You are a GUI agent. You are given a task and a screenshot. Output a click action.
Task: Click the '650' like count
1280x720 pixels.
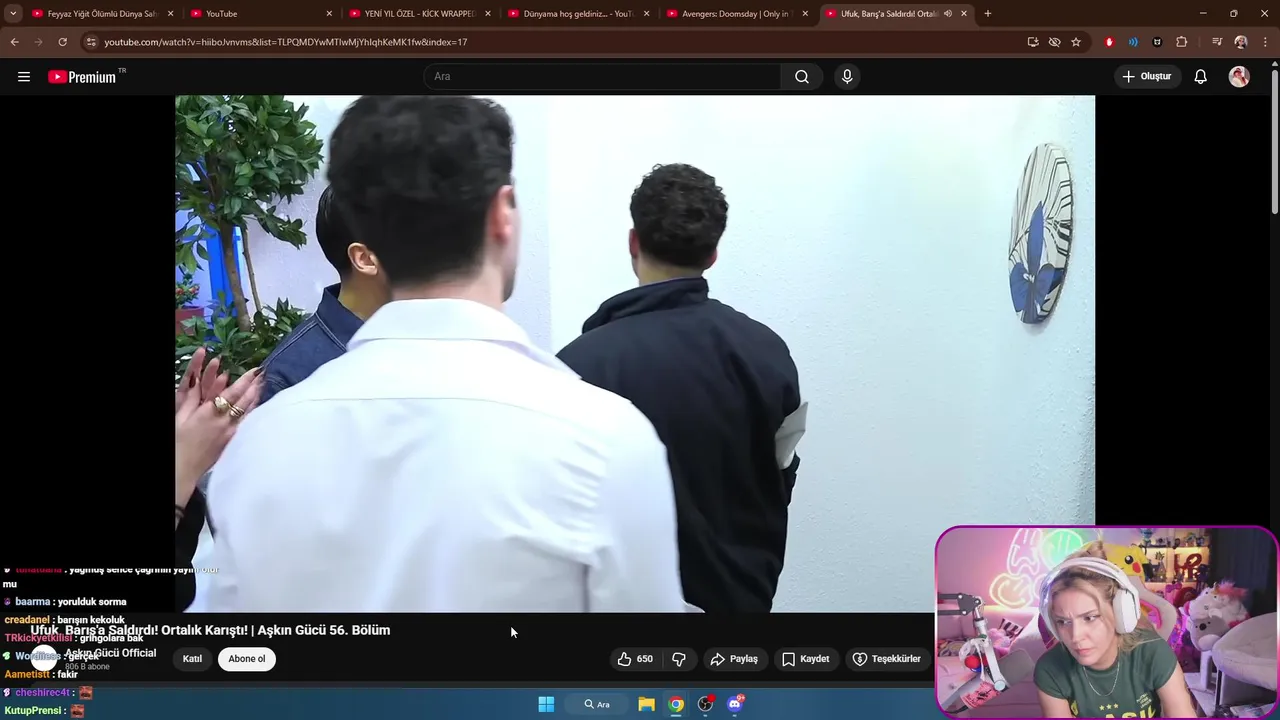[x=645, y=659]
